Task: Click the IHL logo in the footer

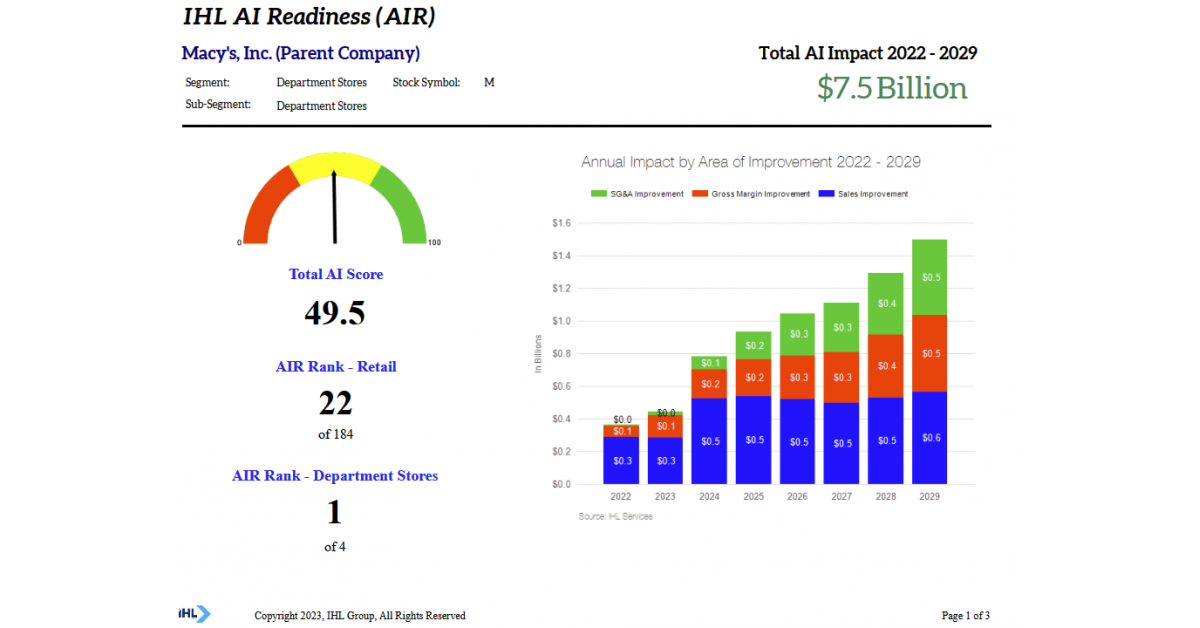Action: (x=194, y=614)
